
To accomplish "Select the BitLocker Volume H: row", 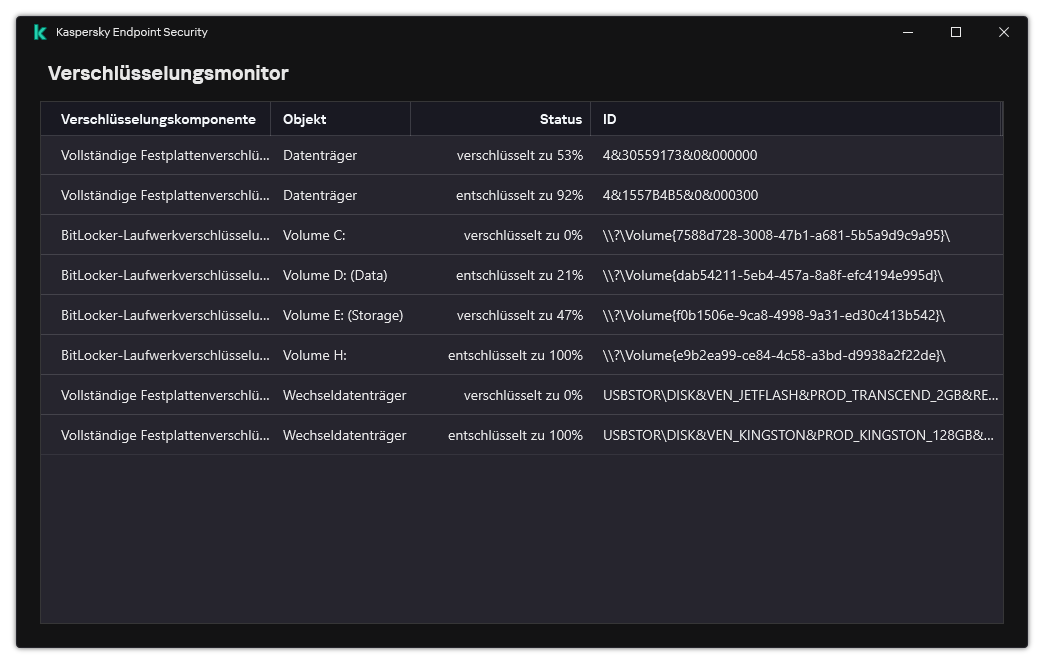I will [521, 355].
